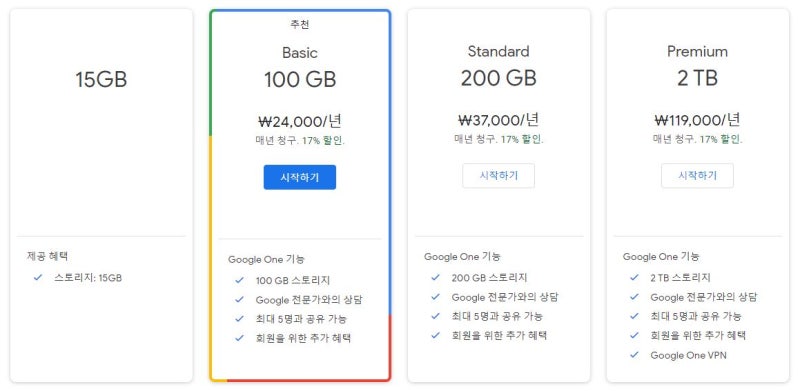Click the ₩24,000/년 Basic price
800x391 pixels.
(299, 121)
